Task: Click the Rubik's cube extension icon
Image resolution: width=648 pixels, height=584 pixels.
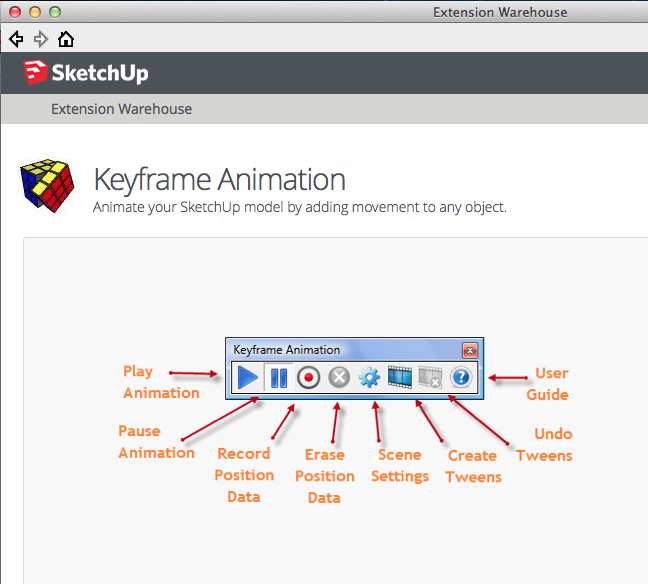Action: (47, 185)
